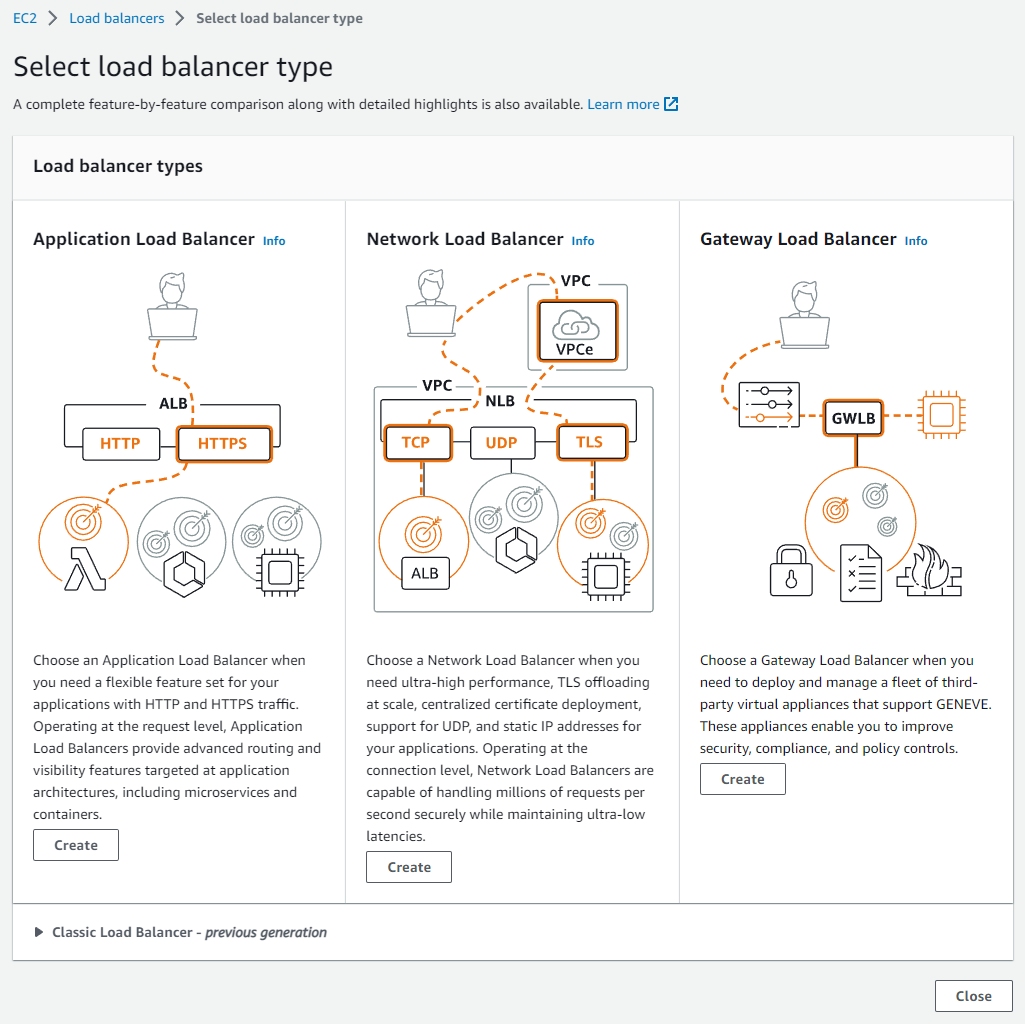Click the TCP listener box
The image size is (1025, 1024).
[418, 443]
